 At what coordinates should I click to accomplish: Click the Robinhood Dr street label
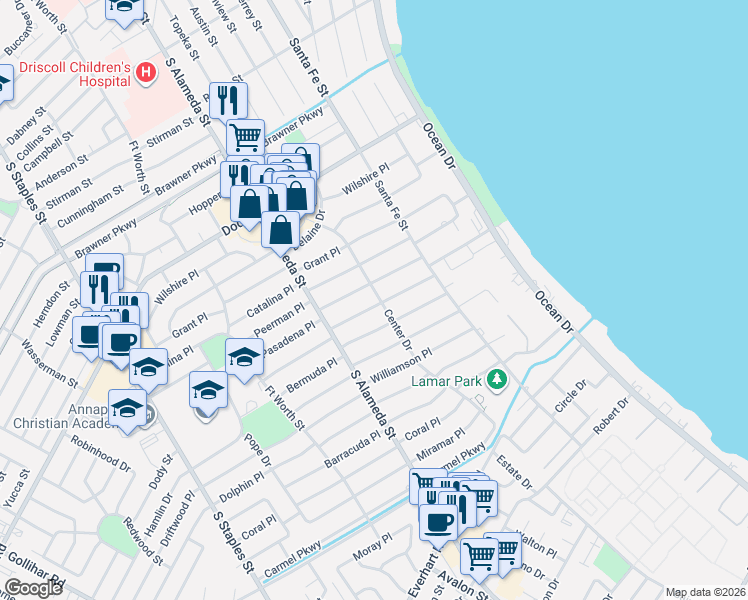coord(101,453)
